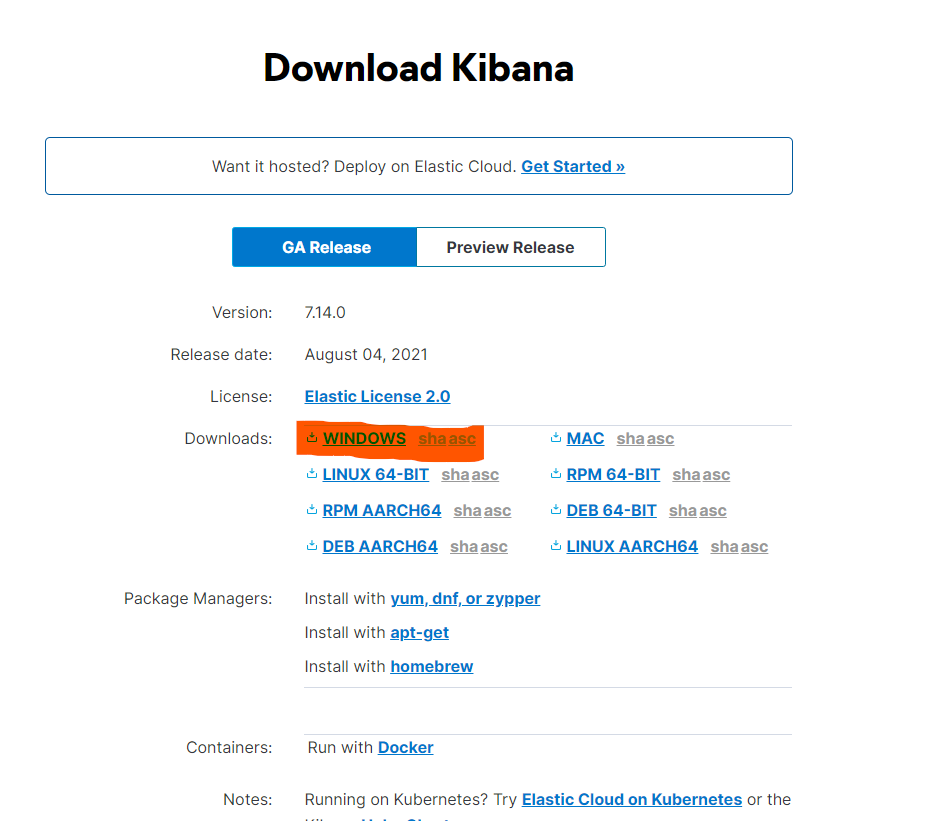
Task: Click download icon beside RPM 64-BIT
Action: (556, 474)
